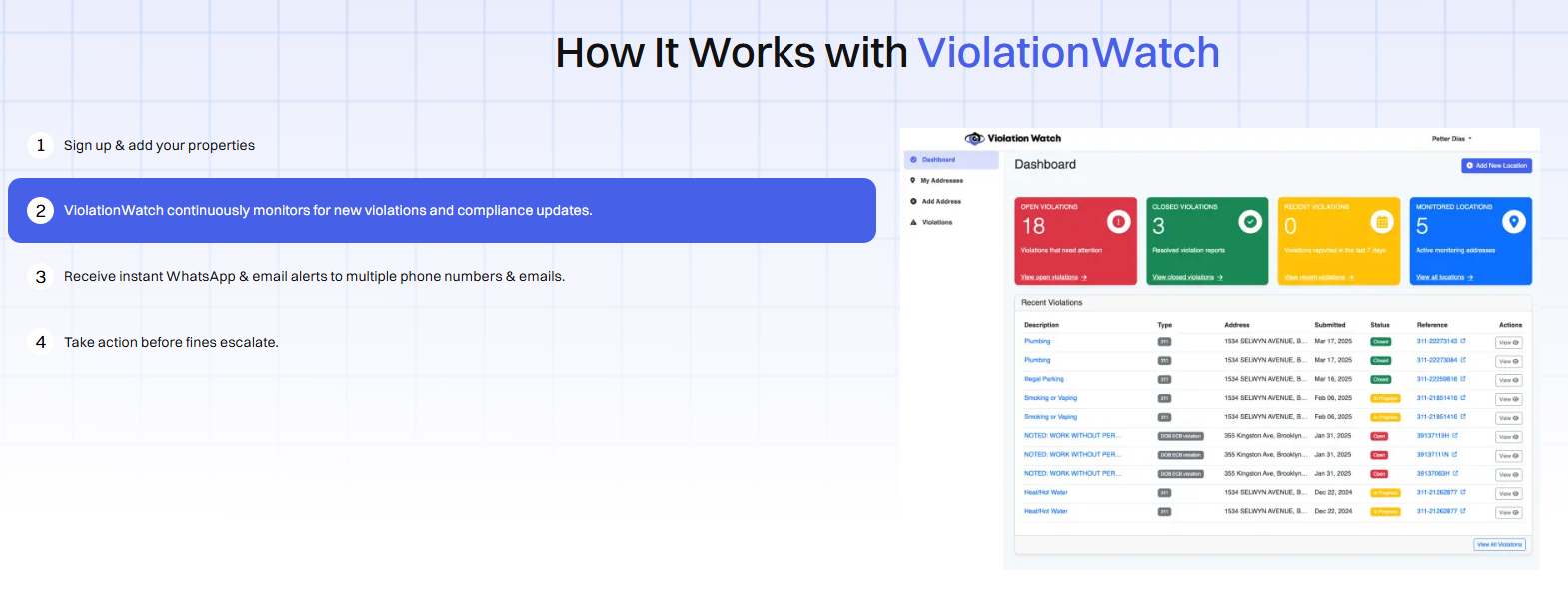Click the map pin icon on Monitored Locations card
This screenshot has width=1568, height=612.
(x=1514, y=221)
